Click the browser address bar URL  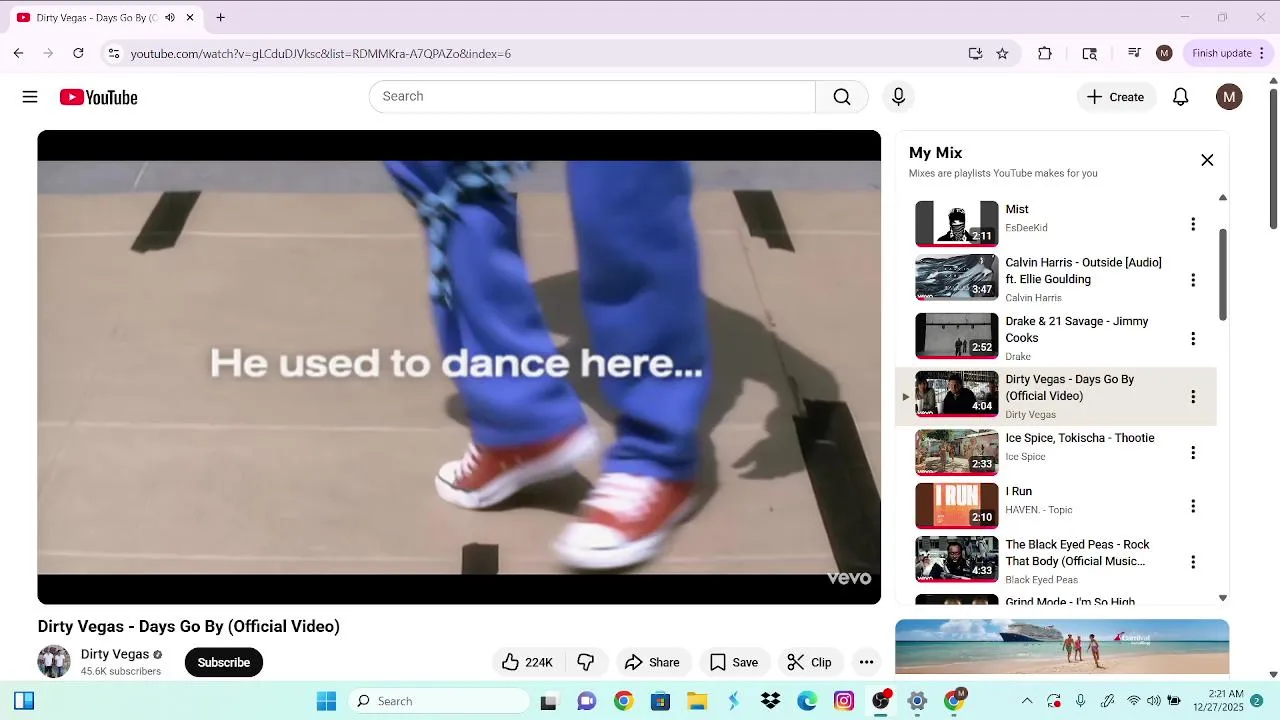(321, 54)
